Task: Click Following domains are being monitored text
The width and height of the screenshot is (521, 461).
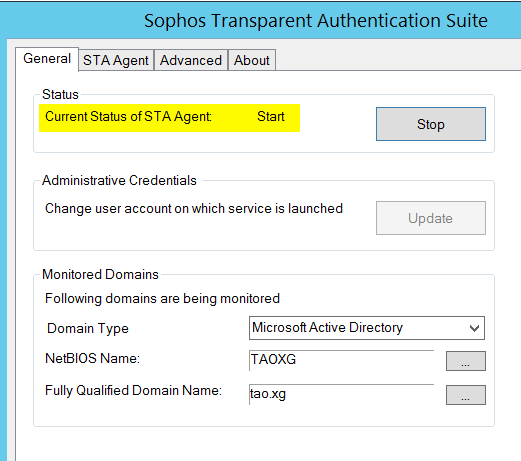Action: click(x=162, y=298)
